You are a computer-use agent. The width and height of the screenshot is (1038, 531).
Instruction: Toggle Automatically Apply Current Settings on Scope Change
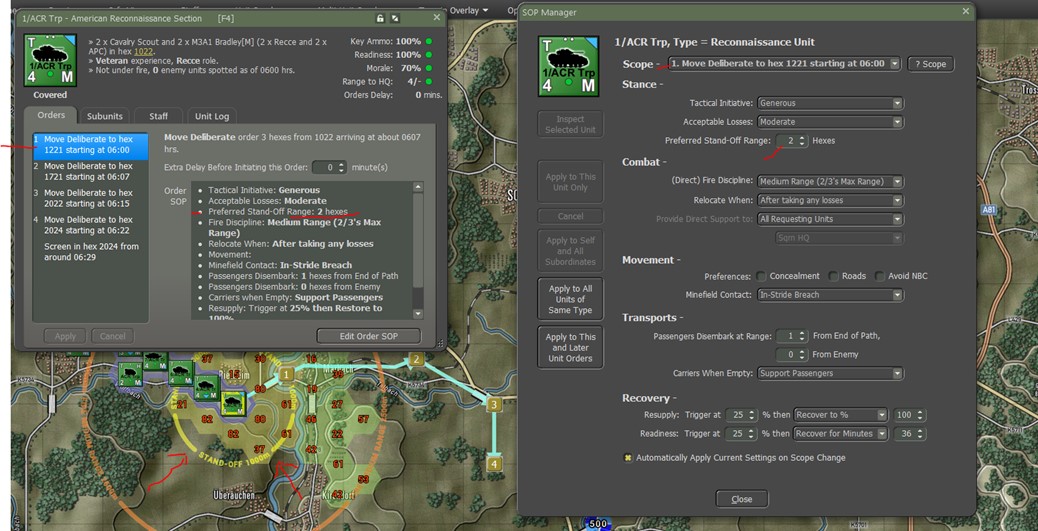(628, 458)
